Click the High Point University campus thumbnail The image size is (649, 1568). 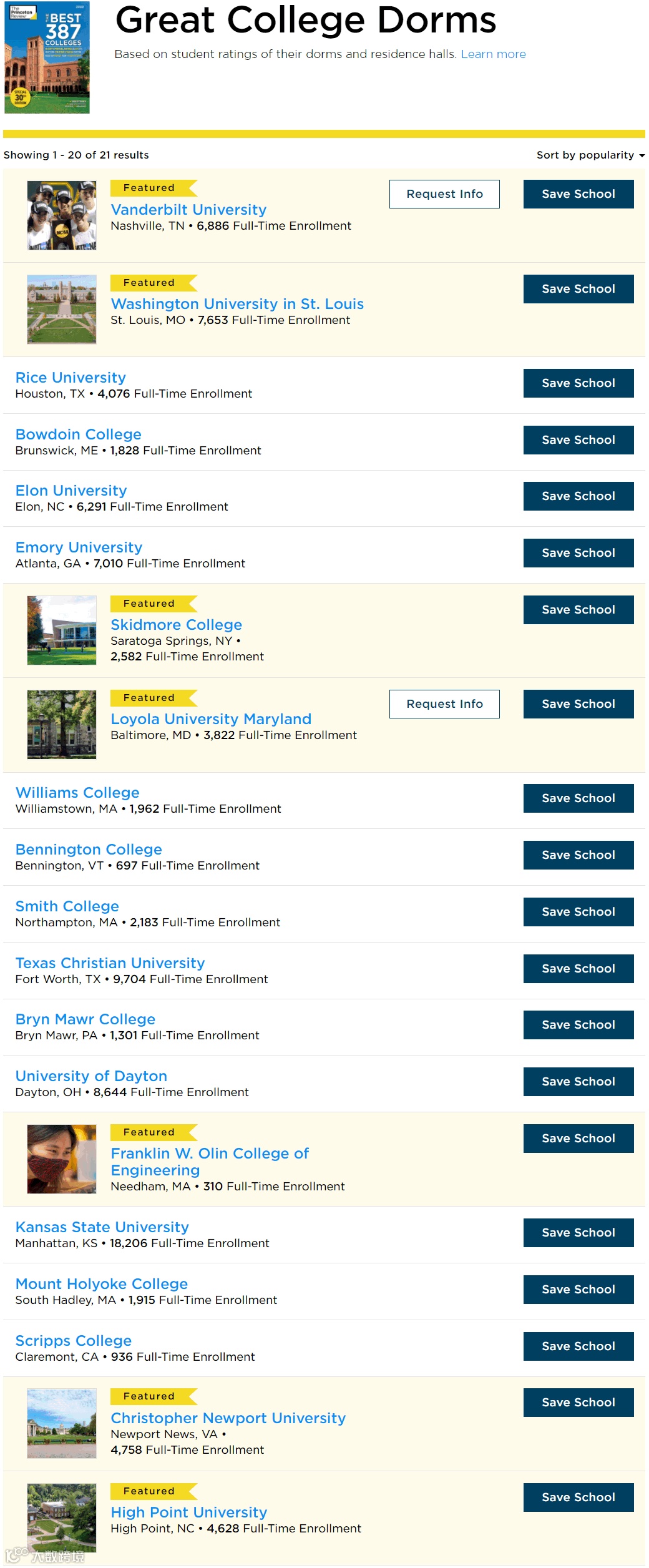[62, 1518]
